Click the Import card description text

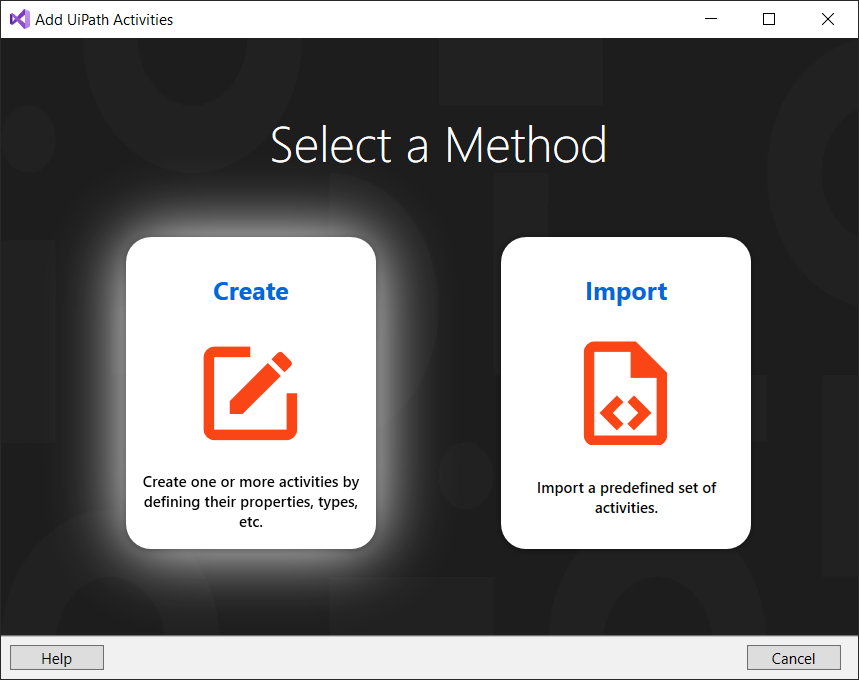point(625,497)
